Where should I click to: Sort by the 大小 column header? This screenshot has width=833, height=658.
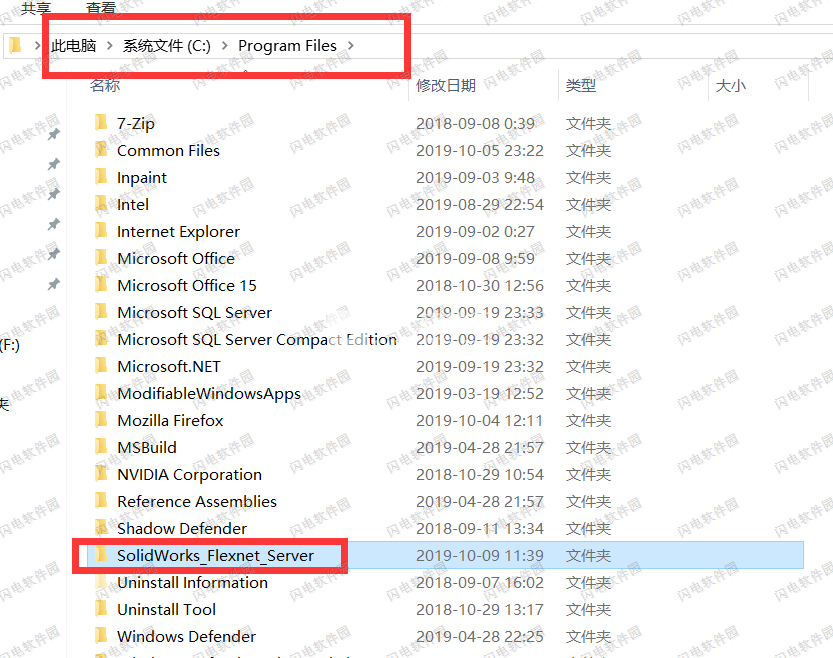point(731,85)
